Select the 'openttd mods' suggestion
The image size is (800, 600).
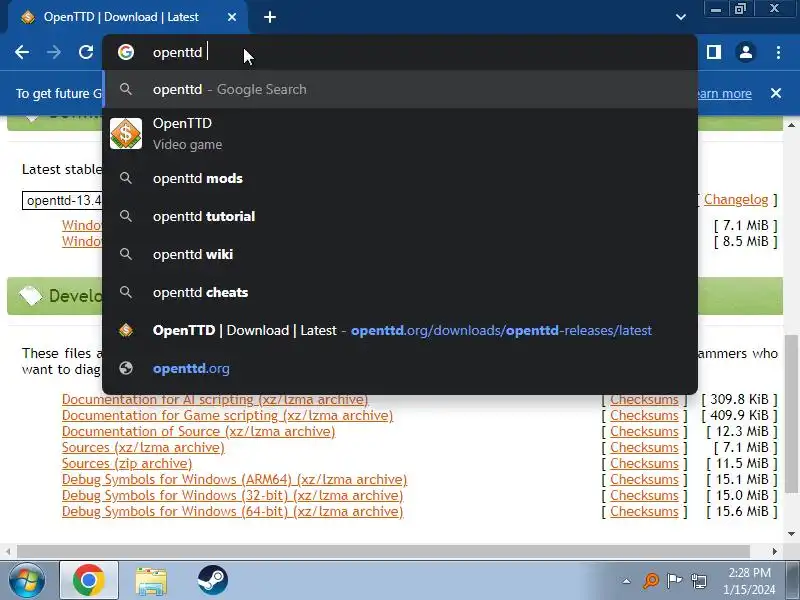pyautogui.click(x=400, y=179)
